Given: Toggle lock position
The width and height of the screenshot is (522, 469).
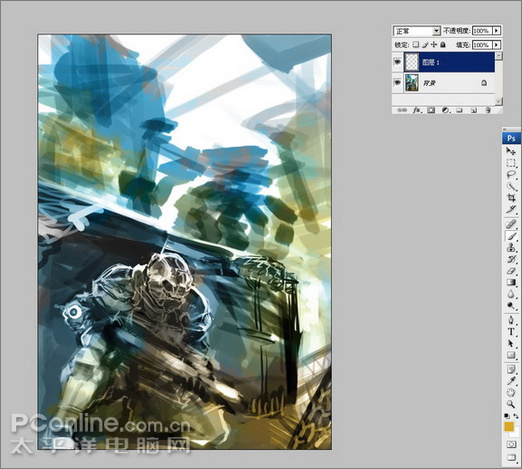Looking at the screenshot, I should [x=434, y=44].
